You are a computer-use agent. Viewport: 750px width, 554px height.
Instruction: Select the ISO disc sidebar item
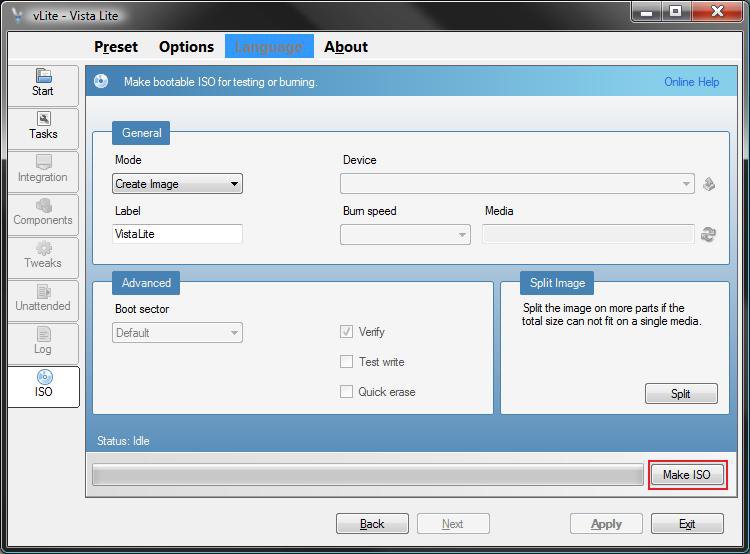point(43,387)
